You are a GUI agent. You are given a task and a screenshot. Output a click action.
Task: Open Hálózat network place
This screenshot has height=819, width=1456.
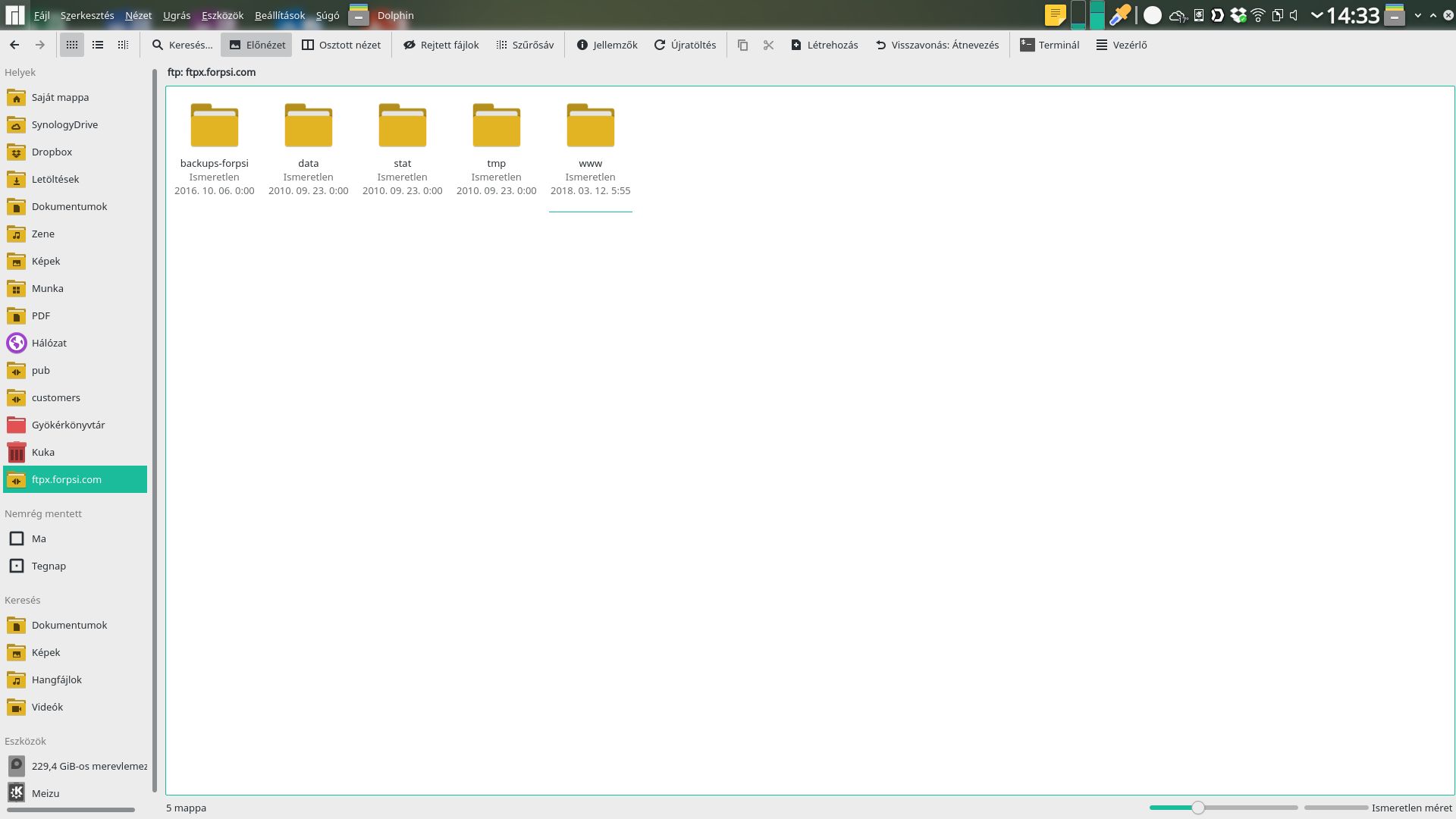[x=75, y=343]
